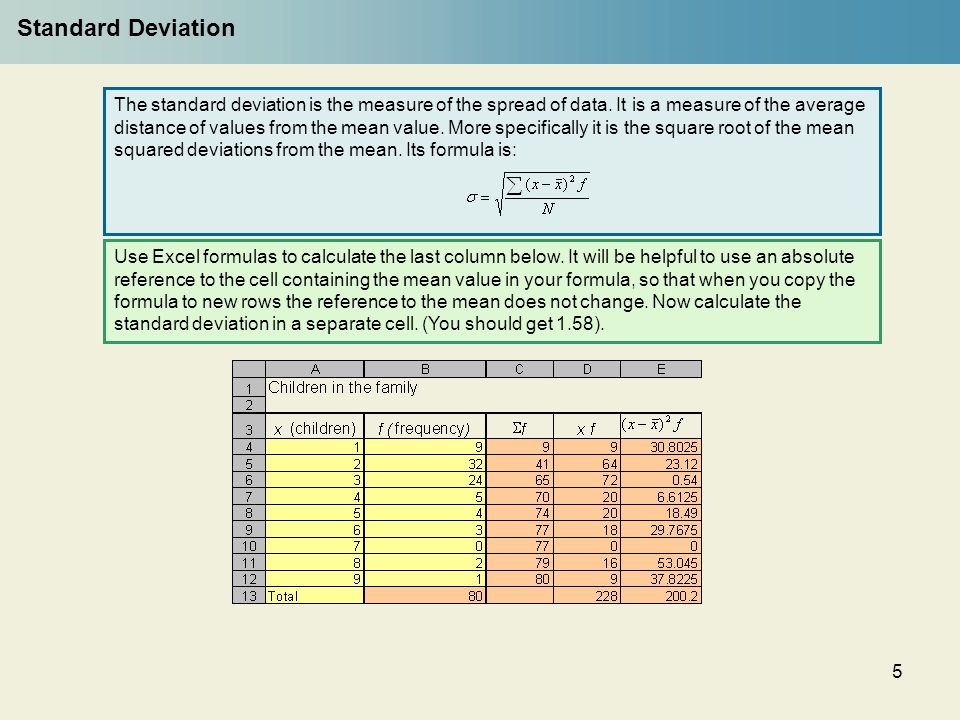Click the 'Total' label cell
Viewport: 960px width, 720px height.
tap(315, 596)
